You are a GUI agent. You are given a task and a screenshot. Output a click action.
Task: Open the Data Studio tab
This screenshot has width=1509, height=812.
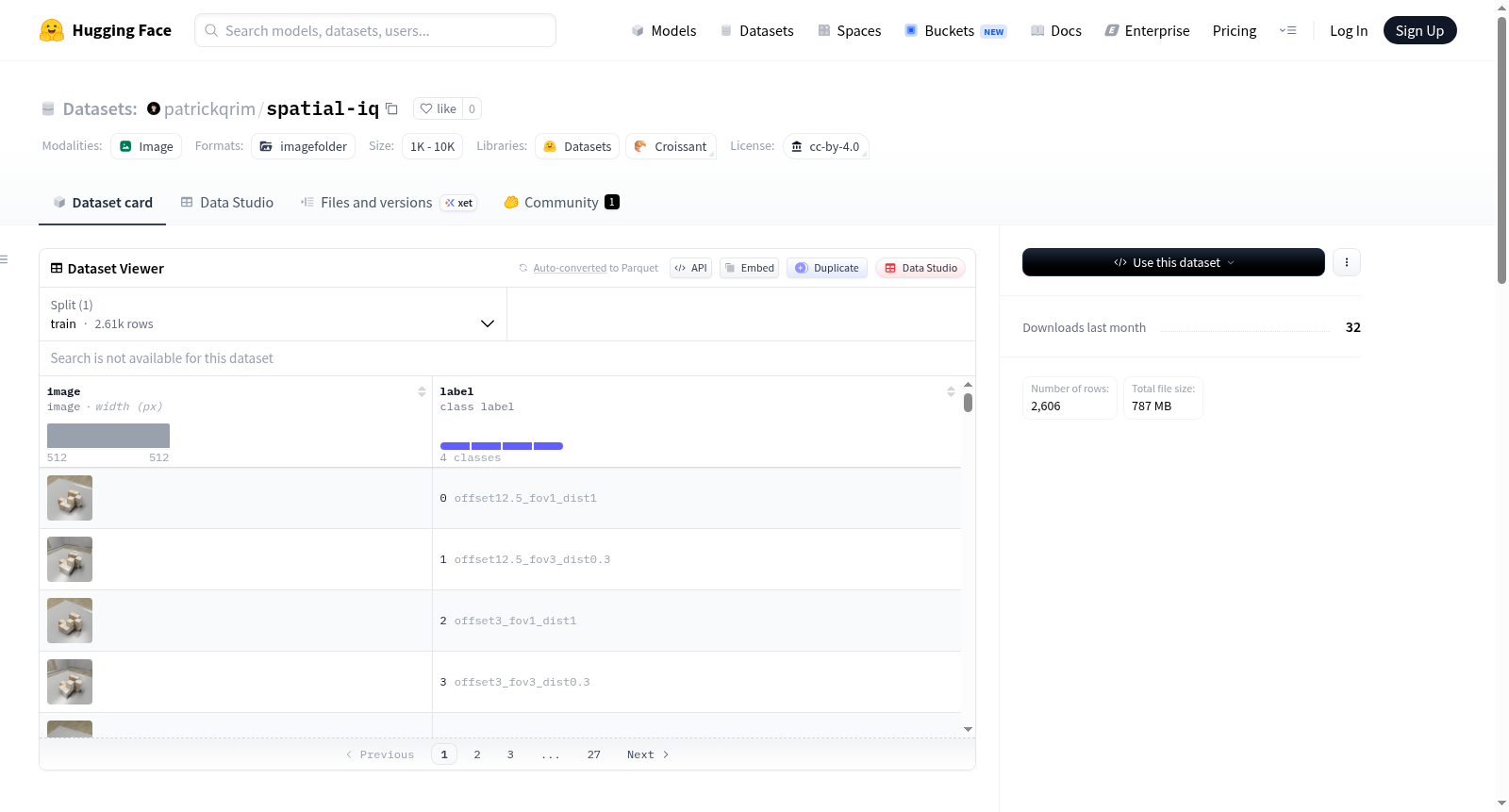pos(226,203)
